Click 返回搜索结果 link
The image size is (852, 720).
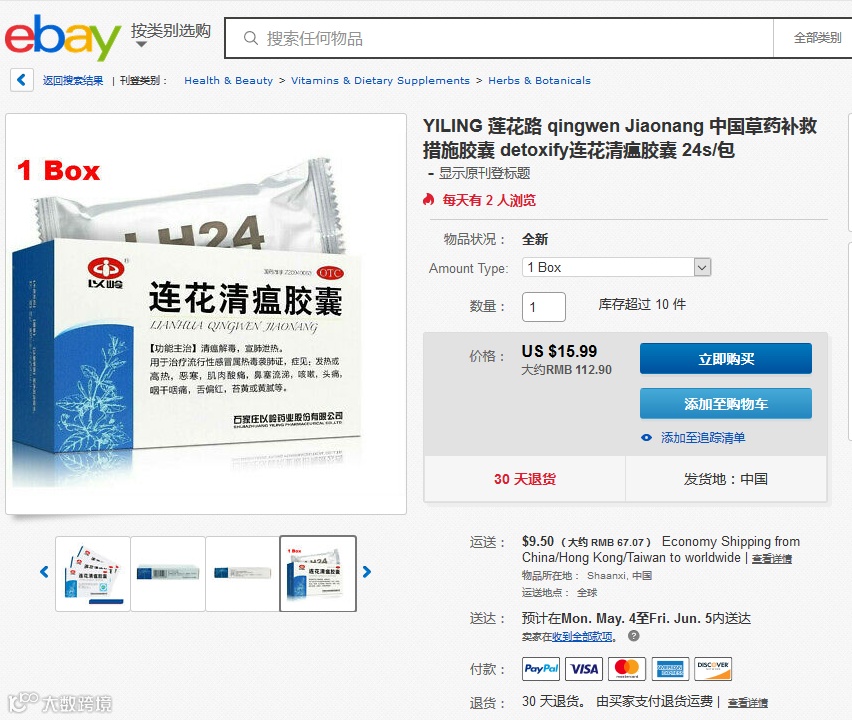73,80
